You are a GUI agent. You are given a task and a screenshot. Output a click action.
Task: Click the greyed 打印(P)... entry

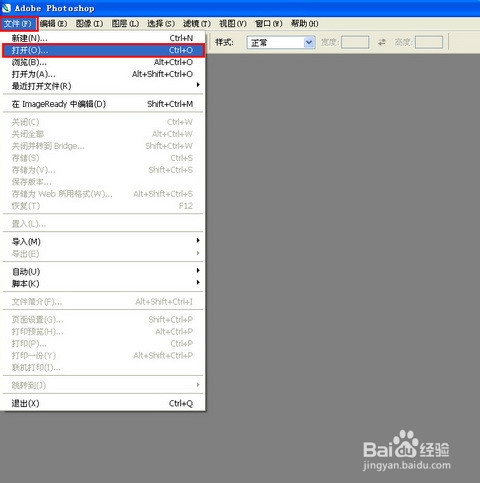[103, 343]
